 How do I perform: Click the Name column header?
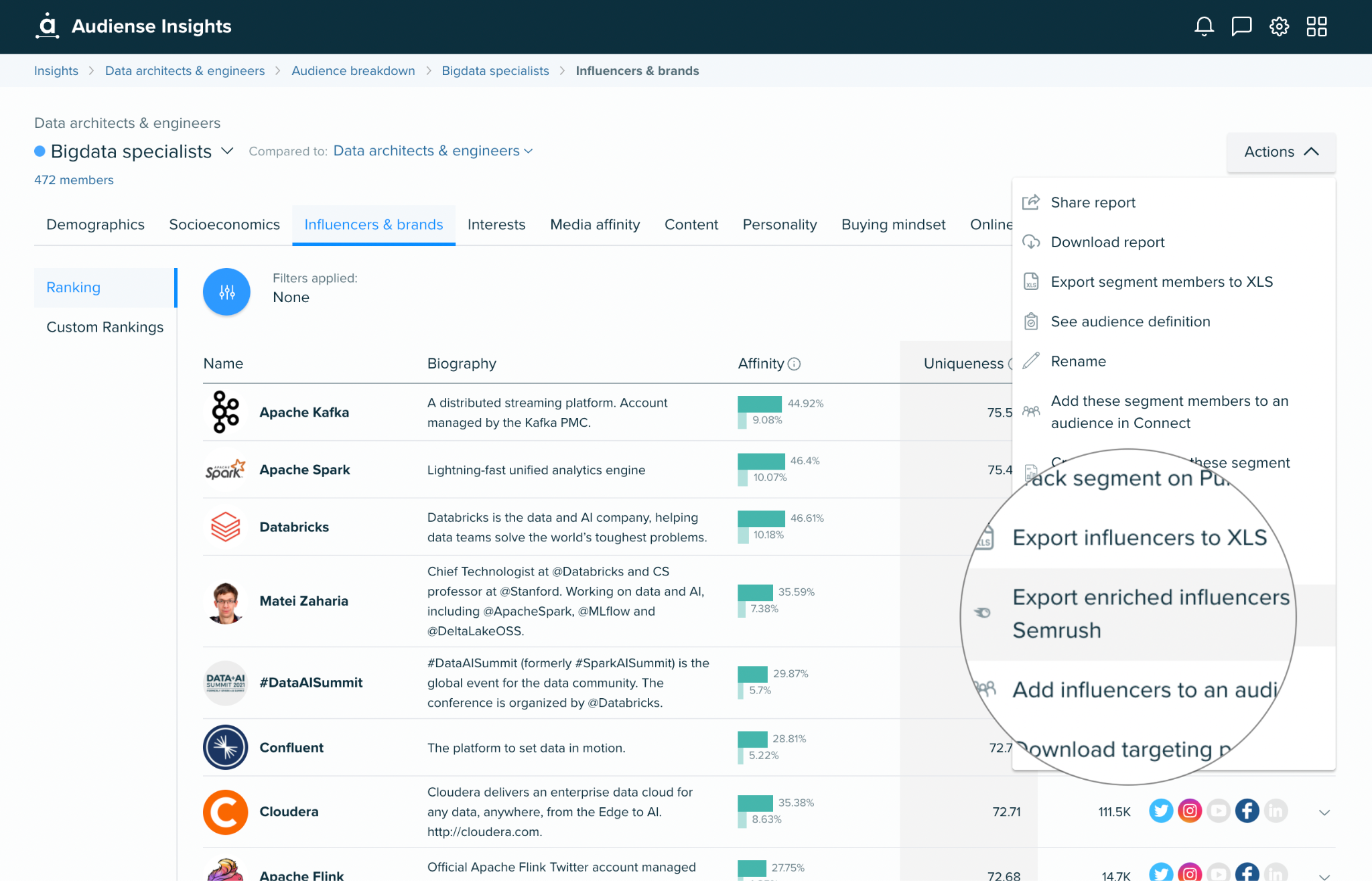point(223,364)
